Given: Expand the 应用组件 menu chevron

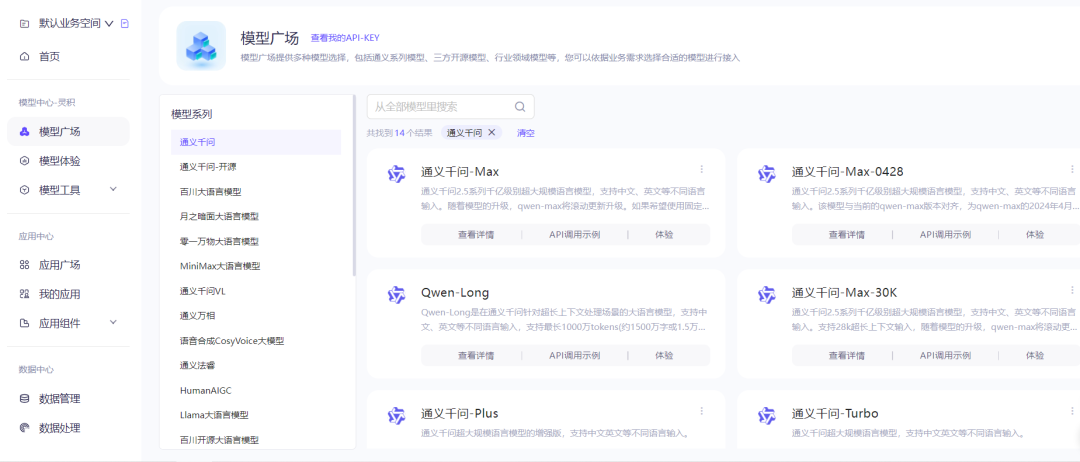Looking at the screenshot, I should (x=114, y=322).
